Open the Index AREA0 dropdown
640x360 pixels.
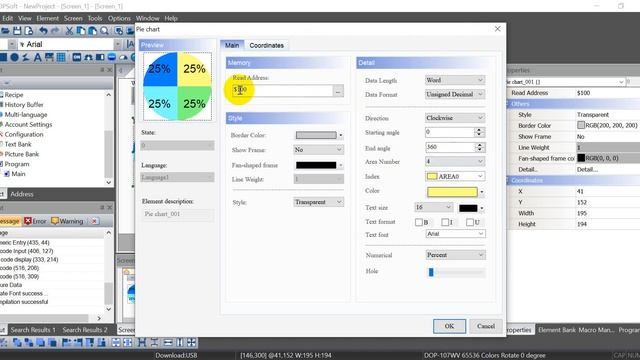[x=455, y=176]
